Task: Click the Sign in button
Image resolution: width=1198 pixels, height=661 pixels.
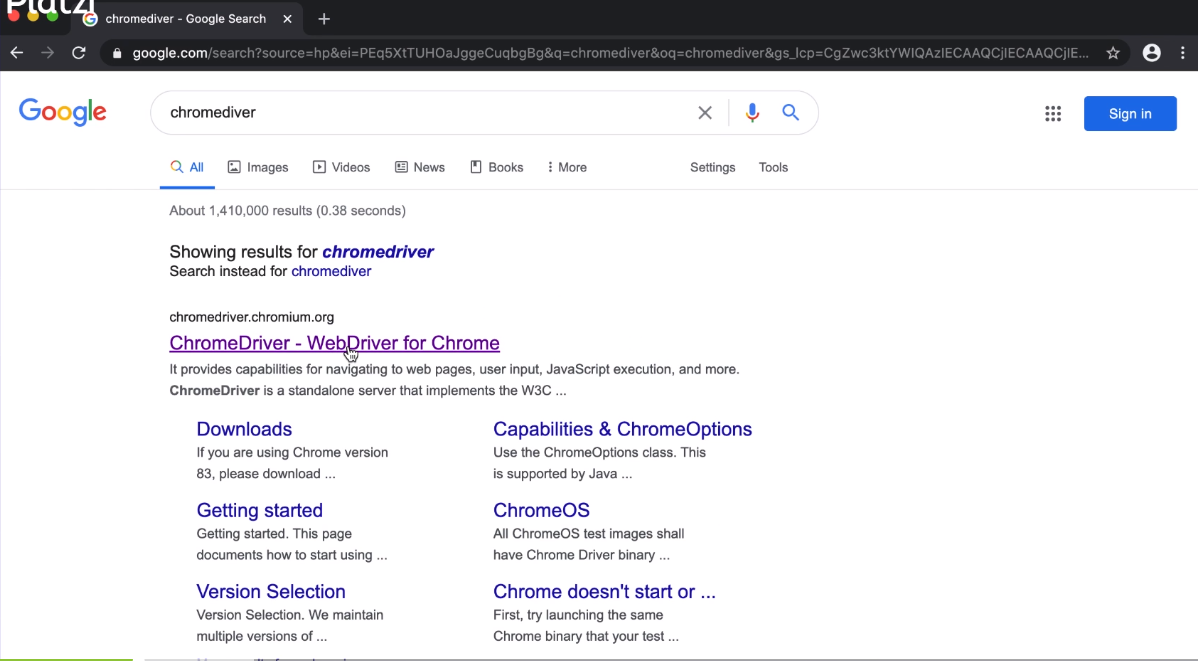Action: tap(1130, 114)
